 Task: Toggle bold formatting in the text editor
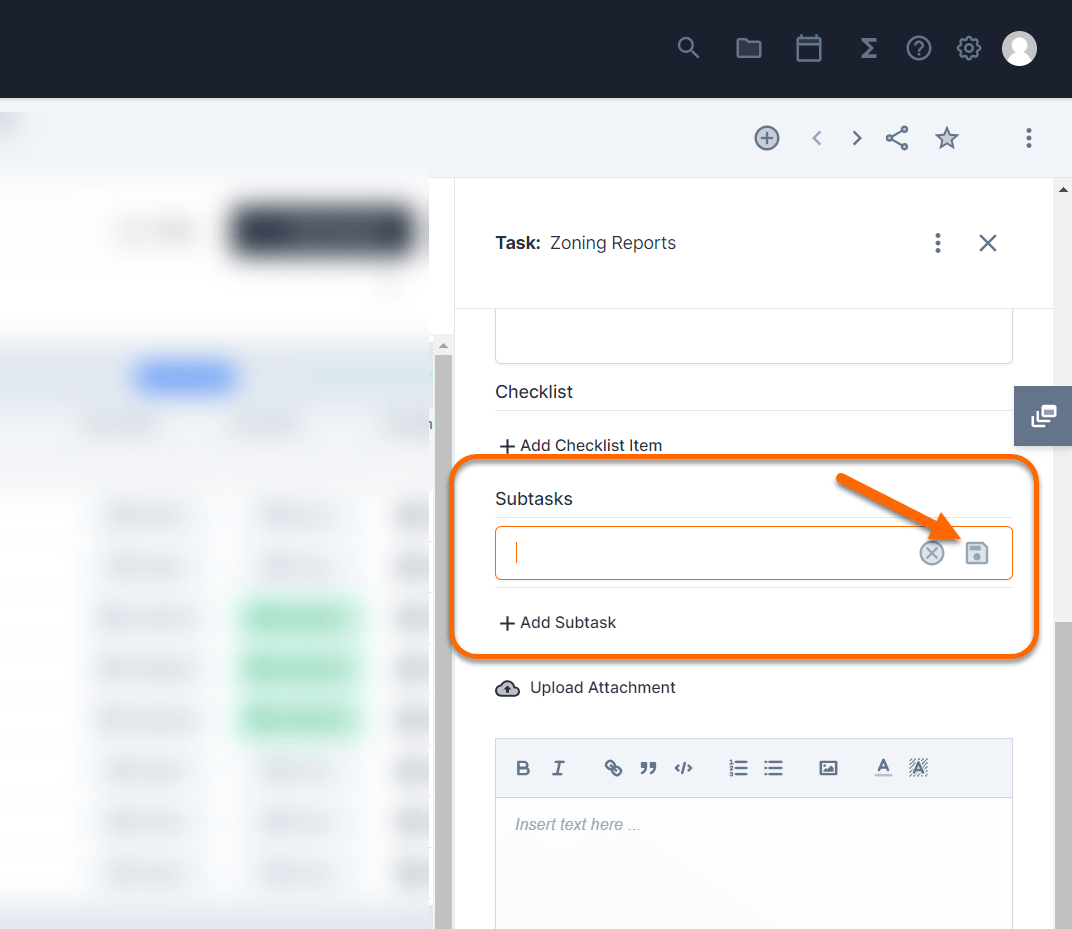click(523, 768)
